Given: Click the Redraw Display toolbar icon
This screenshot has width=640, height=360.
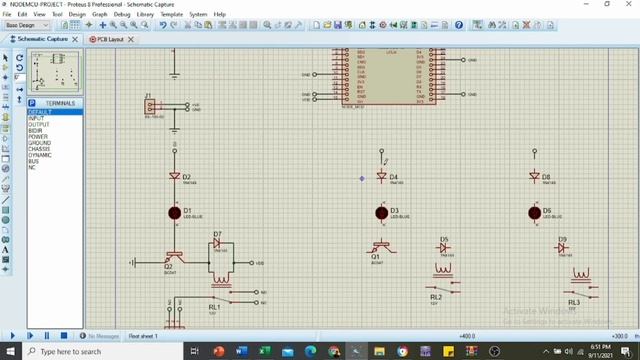Looking at the screenshot, I should [x=64, y=25].
